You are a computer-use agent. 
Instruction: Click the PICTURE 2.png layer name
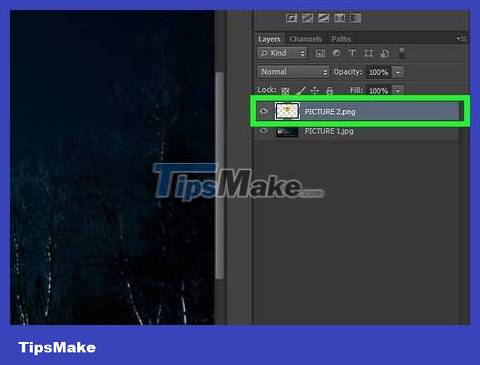click(330, 112)
